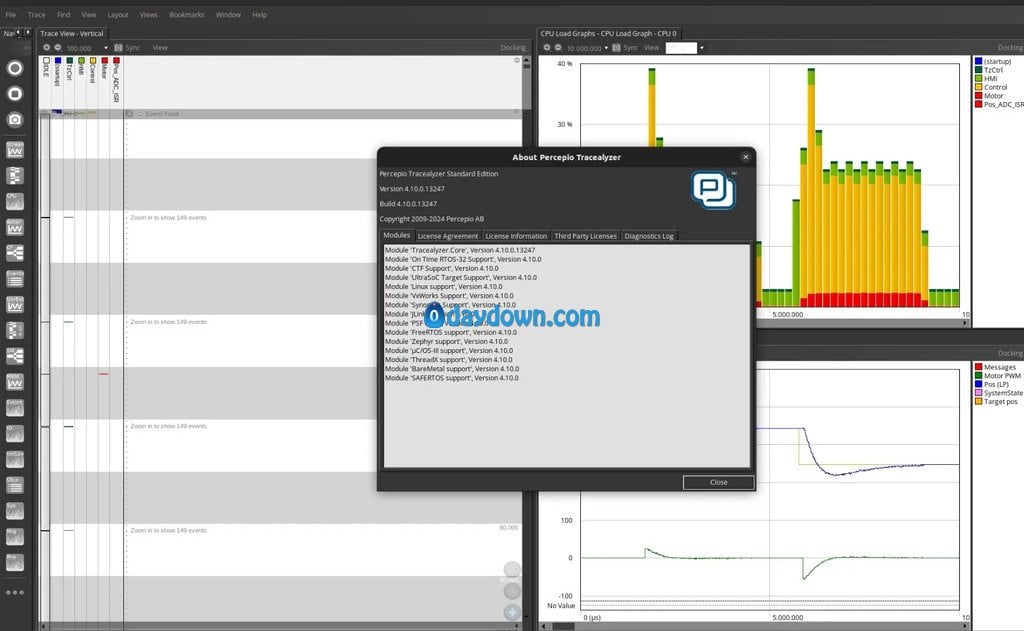Open the Bookmarks menu
This screenshot has height=631, width=1024.
(187, 14)
